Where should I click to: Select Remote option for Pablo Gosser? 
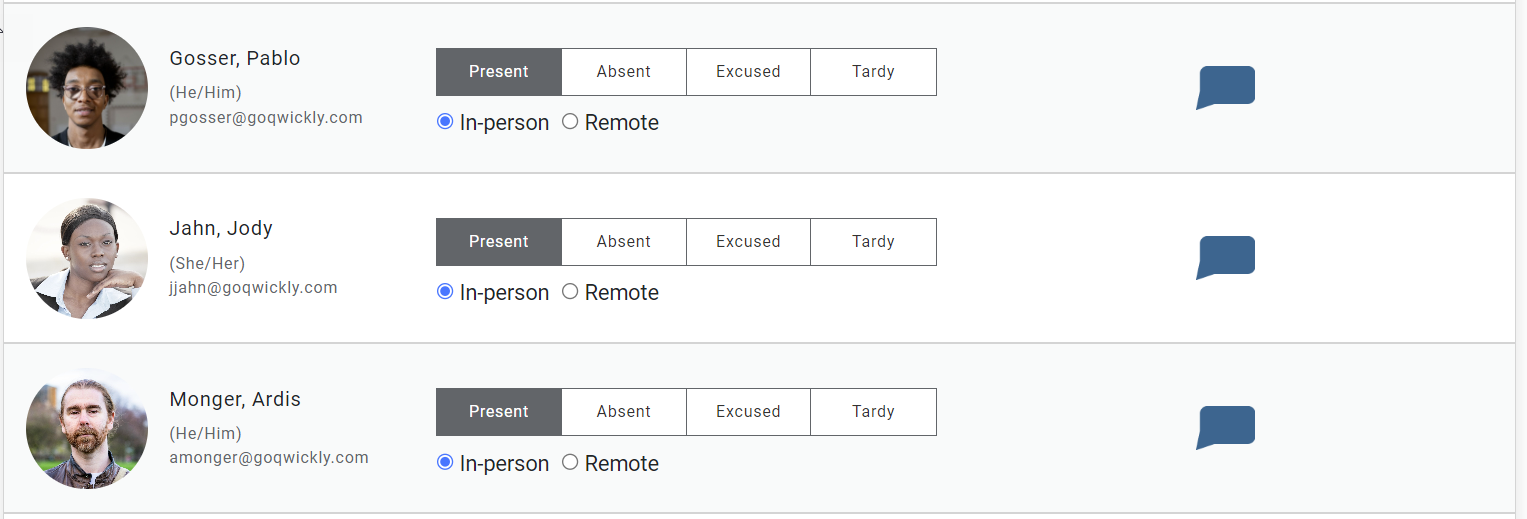[571, 122]
